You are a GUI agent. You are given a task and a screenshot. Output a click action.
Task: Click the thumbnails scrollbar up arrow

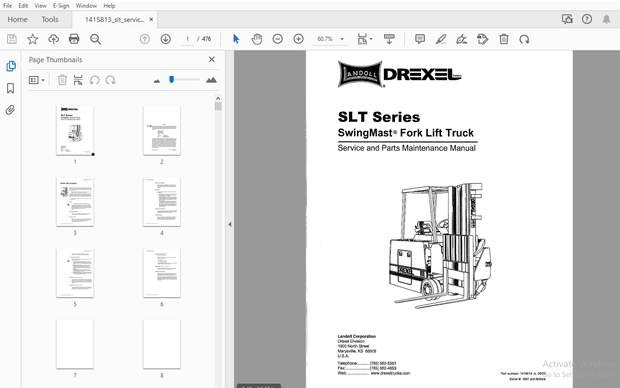(x=218, y=98)
